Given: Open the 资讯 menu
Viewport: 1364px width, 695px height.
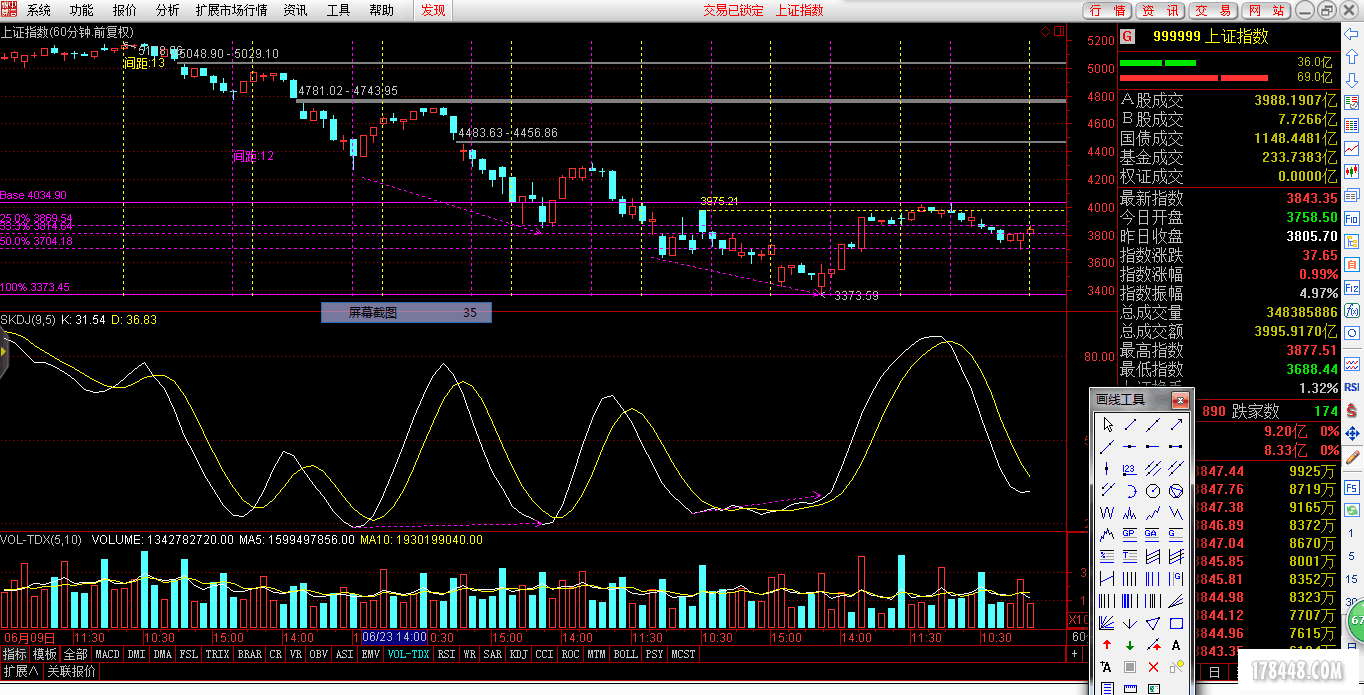Looking at the screenshot, I should (296, 10).
